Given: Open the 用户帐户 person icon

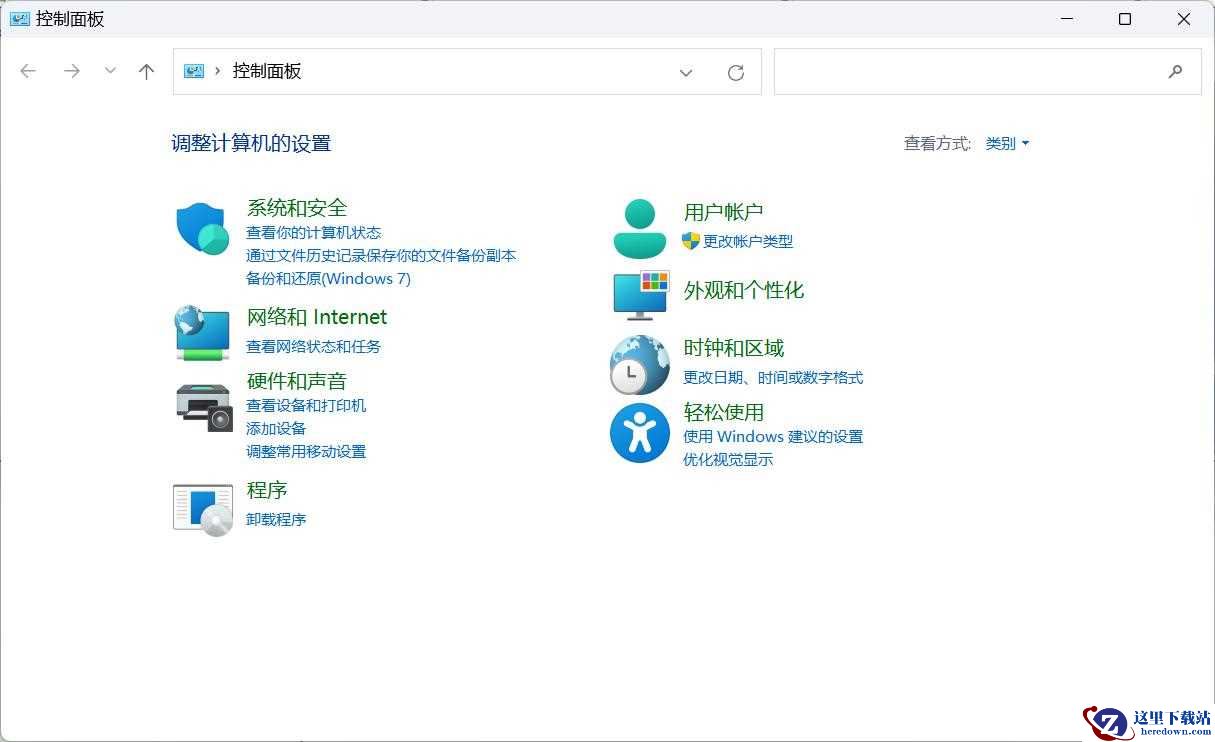Looking at the screenshot, I should pyautogui.click(x=639, y=228).
